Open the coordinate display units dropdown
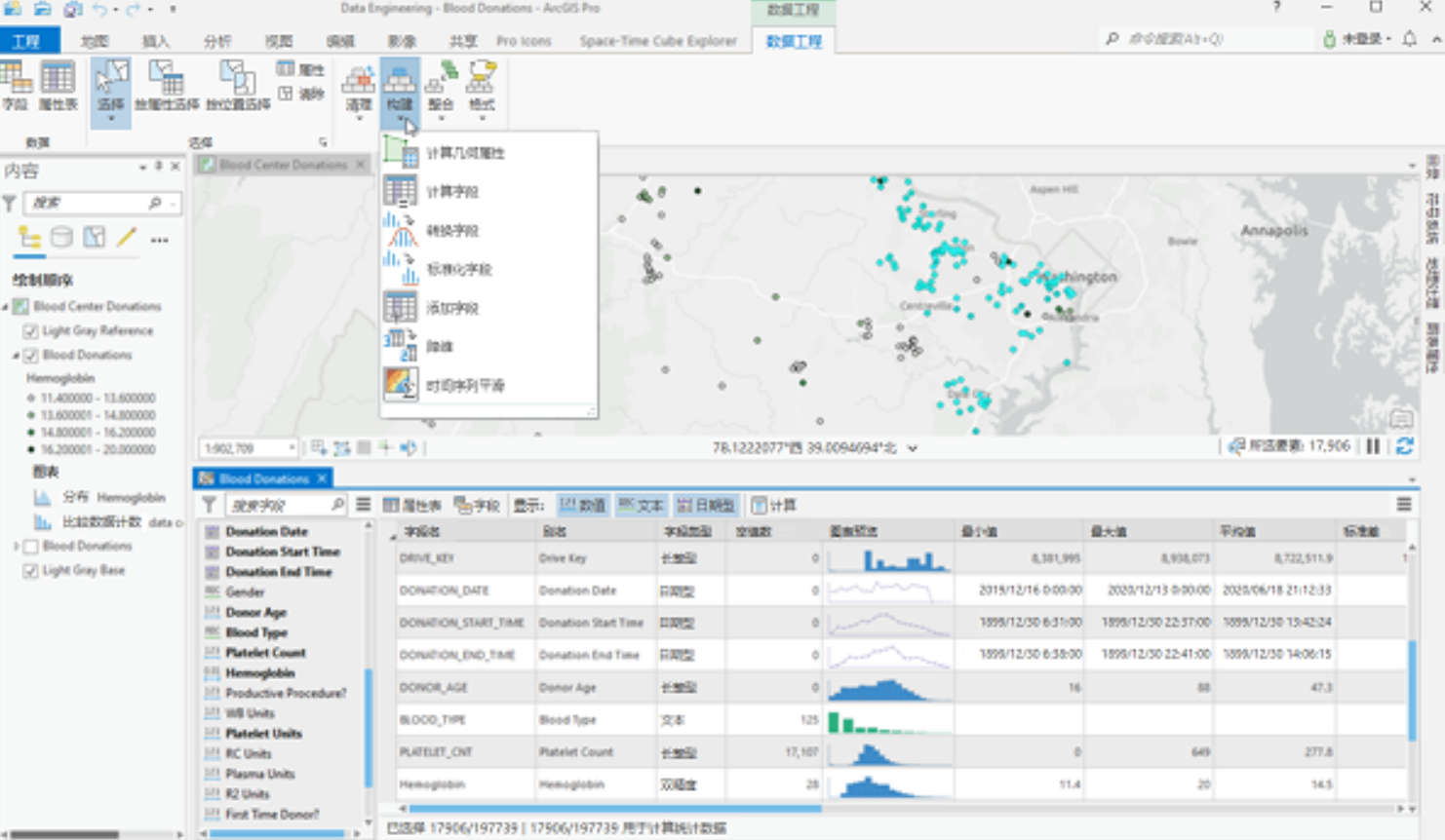The height and width of the screenshot is (840, 1445). [913, 448]
